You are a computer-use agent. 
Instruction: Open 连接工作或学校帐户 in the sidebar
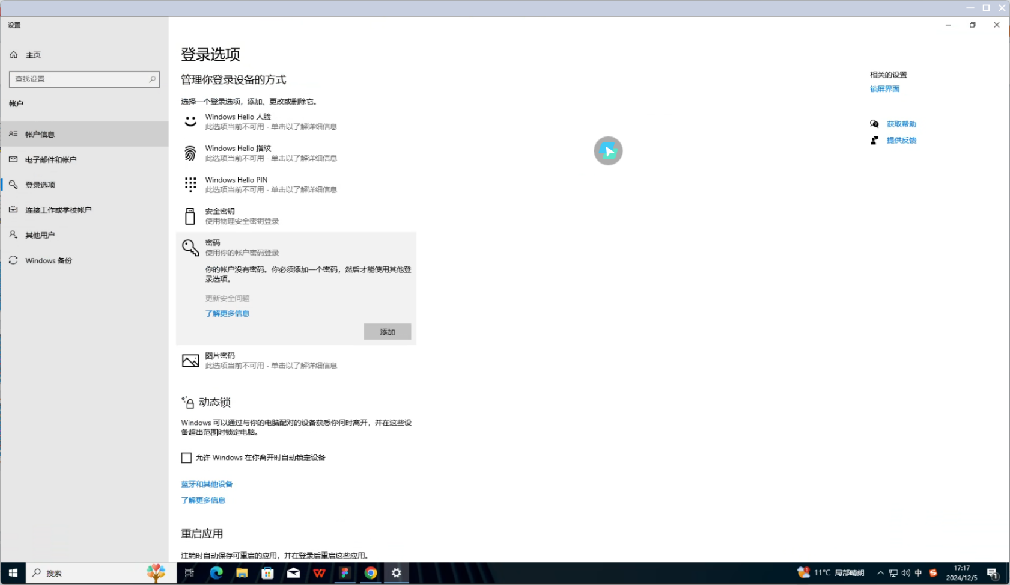[x=84, y=209]
